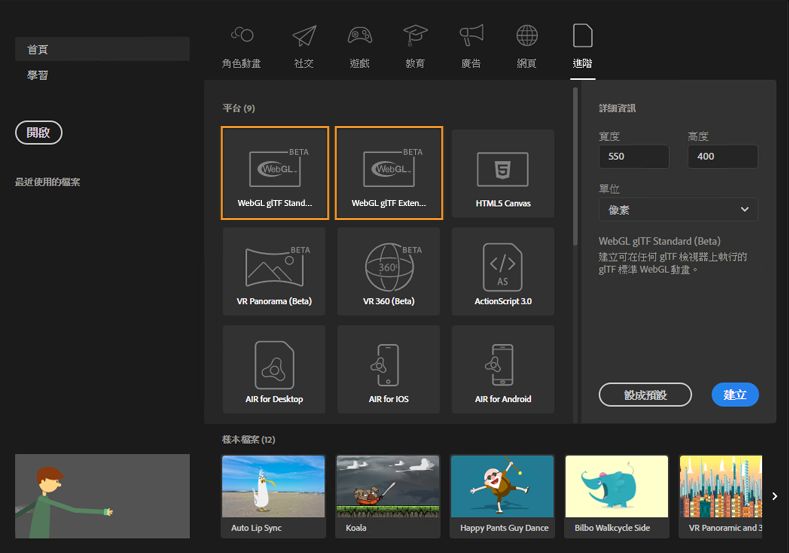Open the Koala sample file
Viewport: 789px width, 553px height.
388,497
